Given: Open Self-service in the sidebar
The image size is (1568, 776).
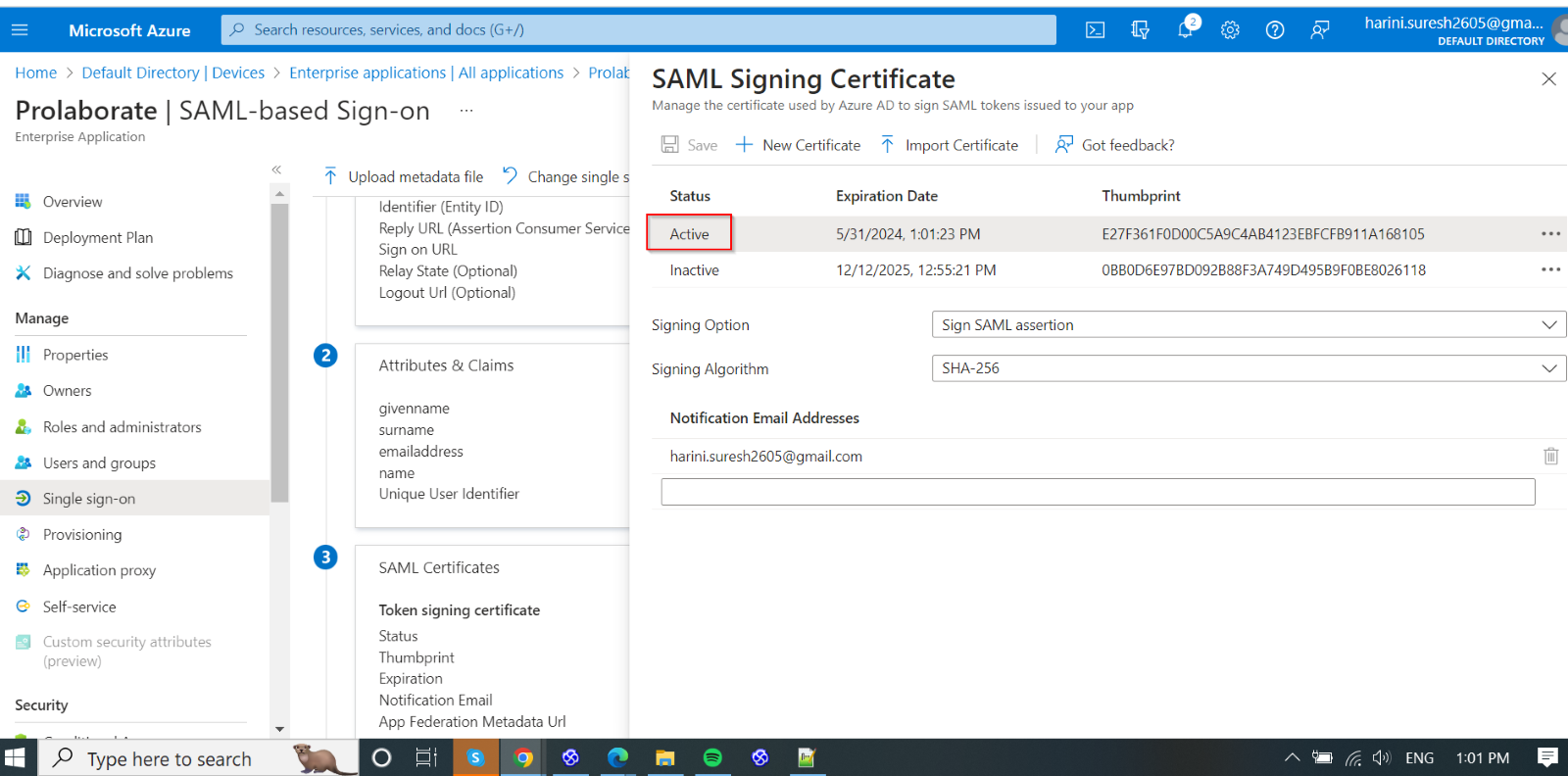Looking at the screenshot, I should click(x=79, y=606).
